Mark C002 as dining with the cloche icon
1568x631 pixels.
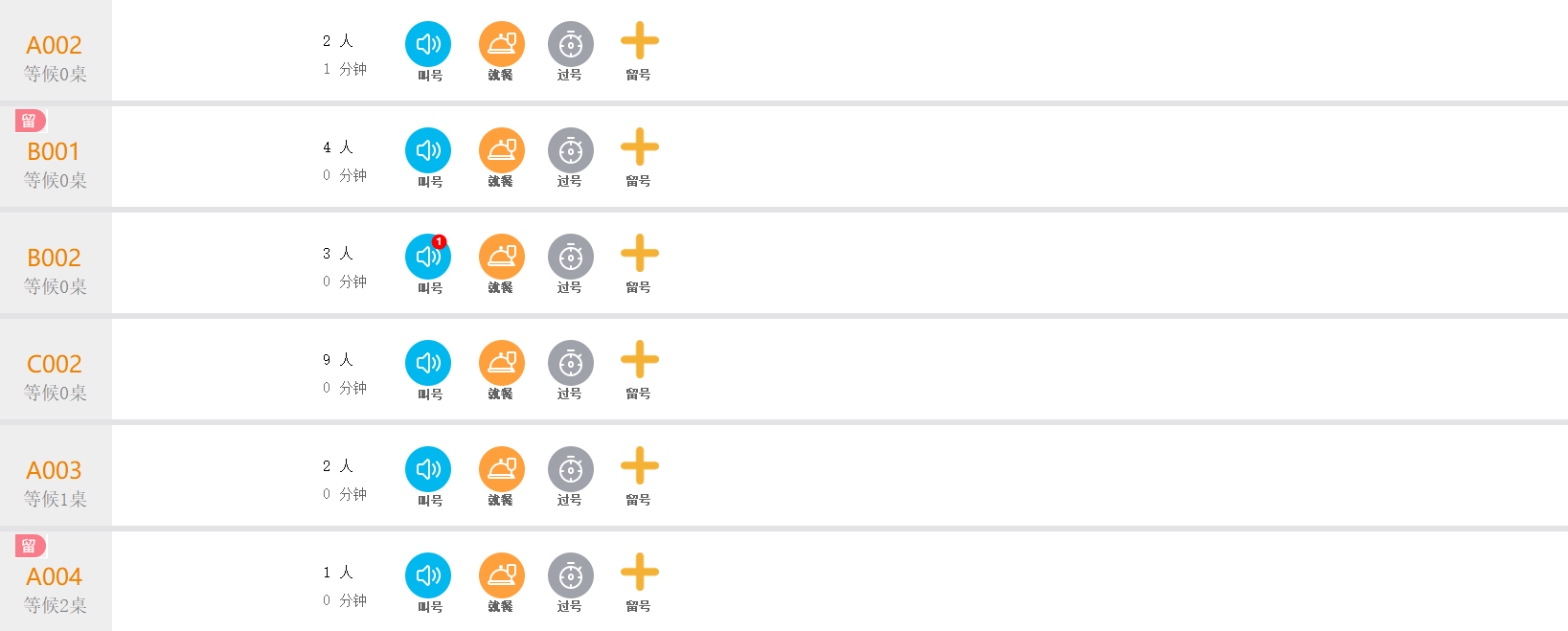click(501, 363)
